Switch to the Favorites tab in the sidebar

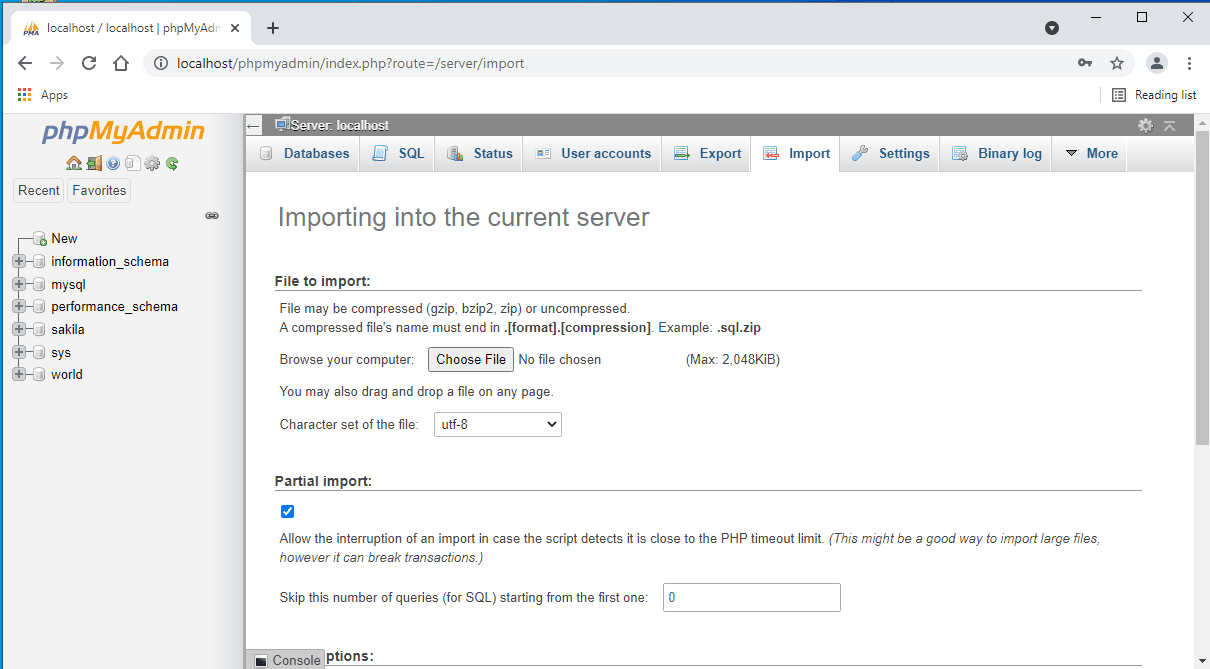coord(98,189)
